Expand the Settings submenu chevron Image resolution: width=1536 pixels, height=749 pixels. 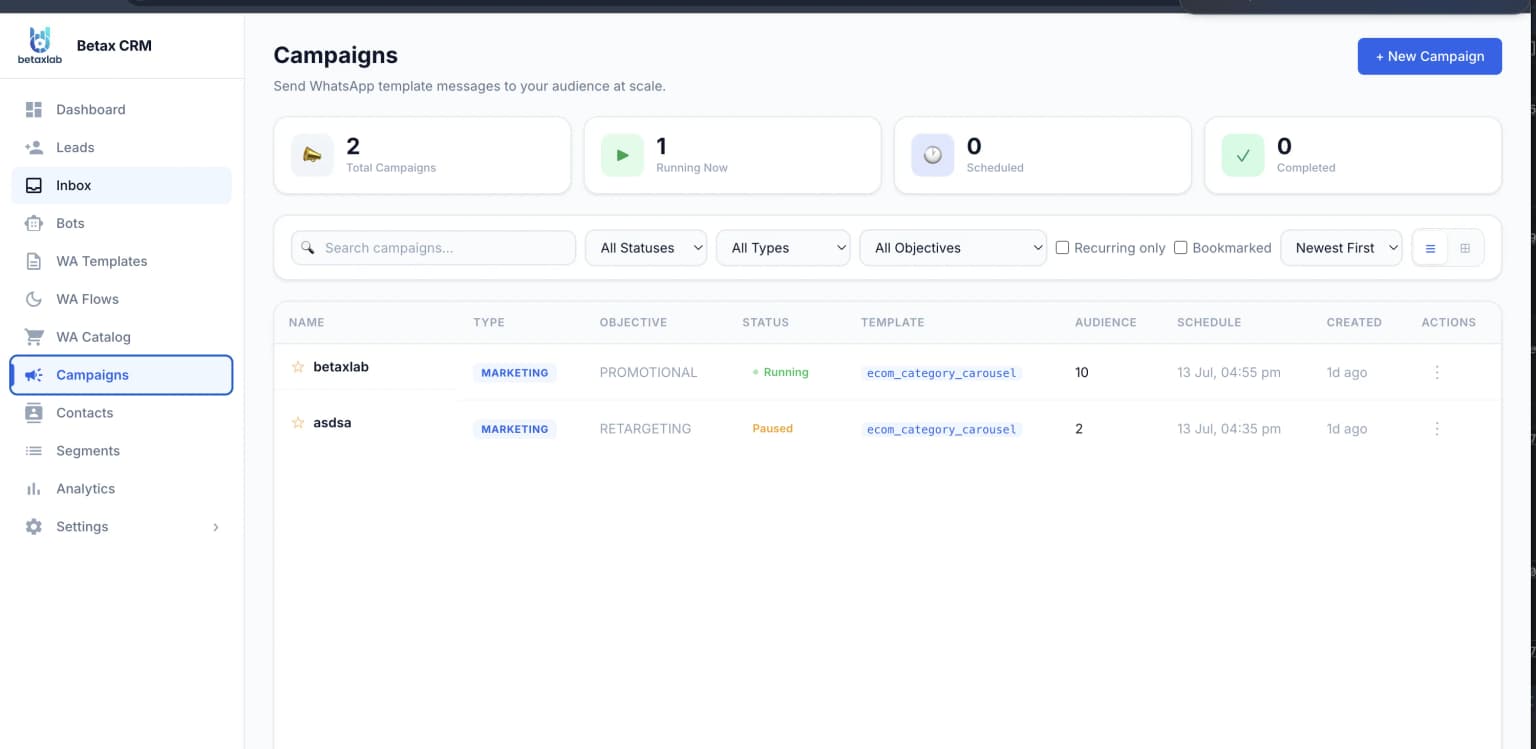pos(215,527)
